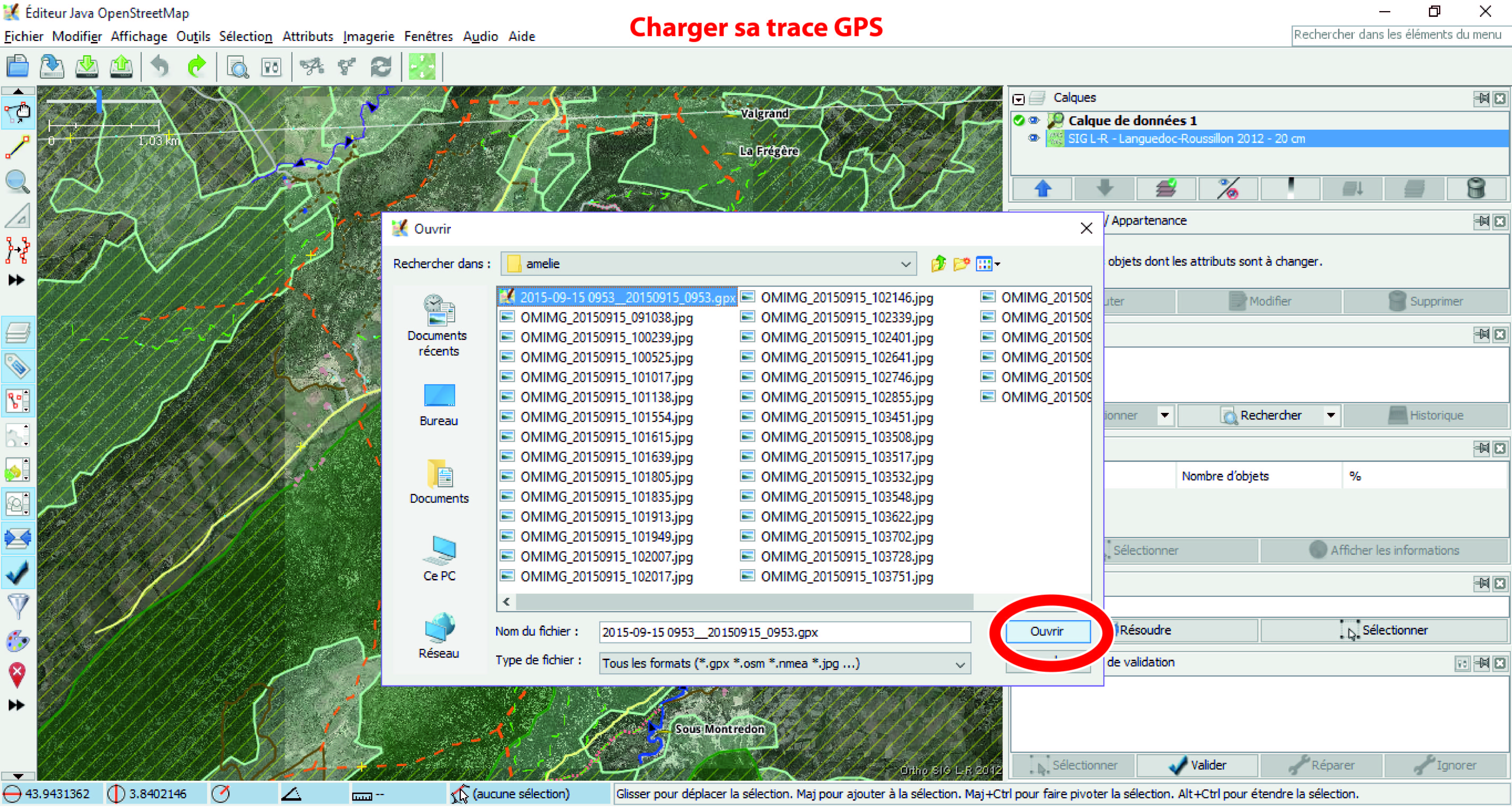
Task: Activate the draw nodes line tool
Action: [x=18, y=147]
